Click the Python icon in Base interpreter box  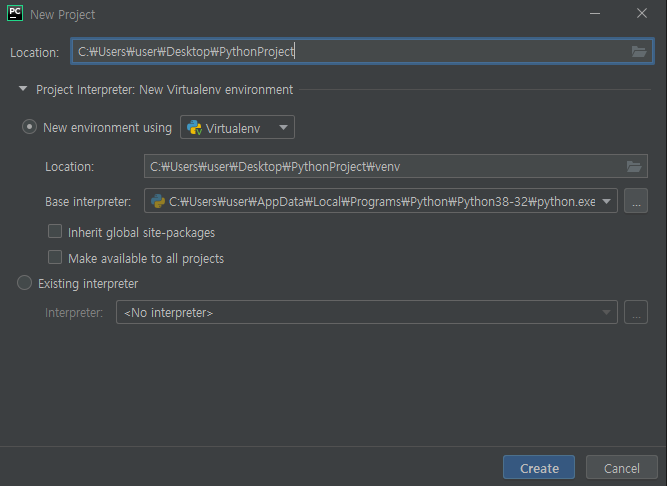[158, 201]
